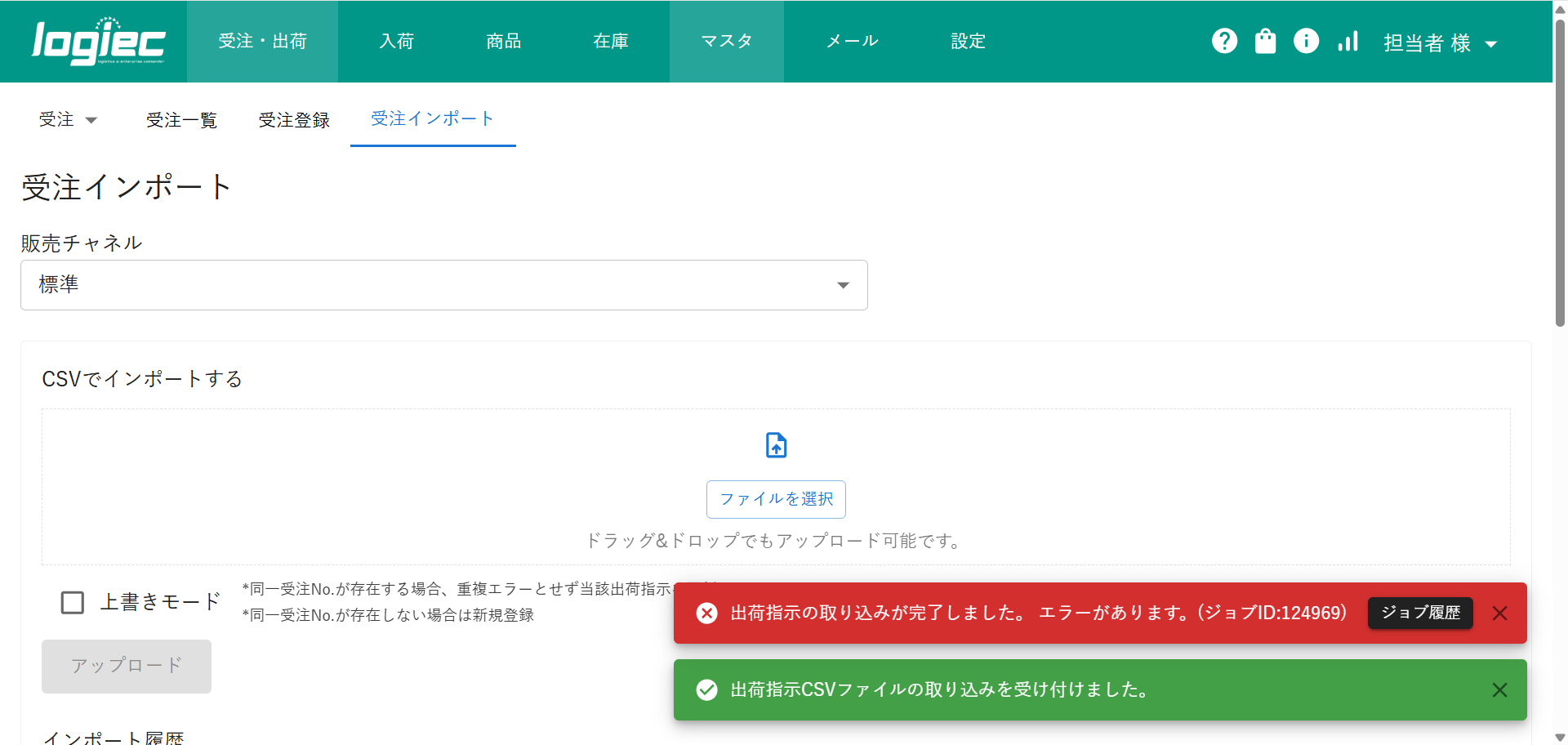The width and height of the screenshot is (1568, 745).
Task: Switch to the 受注一覧 tab
Action: 181,120
